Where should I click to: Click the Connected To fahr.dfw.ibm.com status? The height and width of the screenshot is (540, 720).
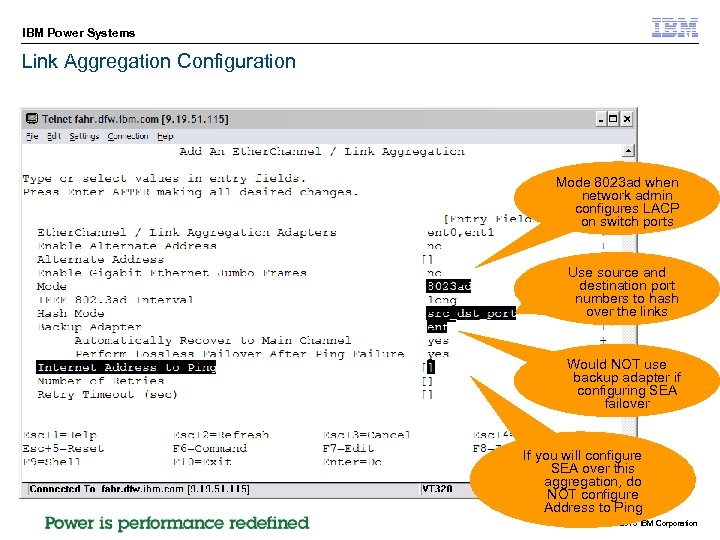pos(139,489)
